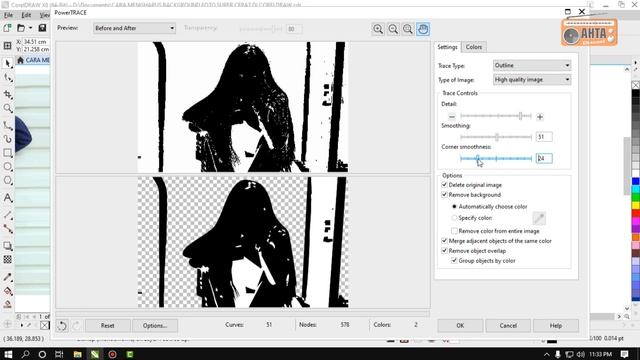The height and width of the screenshot is (360, 640).
Task: Select the Rectangle tool in CorelDRAW toolbox
Action: pyautogui.click(x=8, y=153)
